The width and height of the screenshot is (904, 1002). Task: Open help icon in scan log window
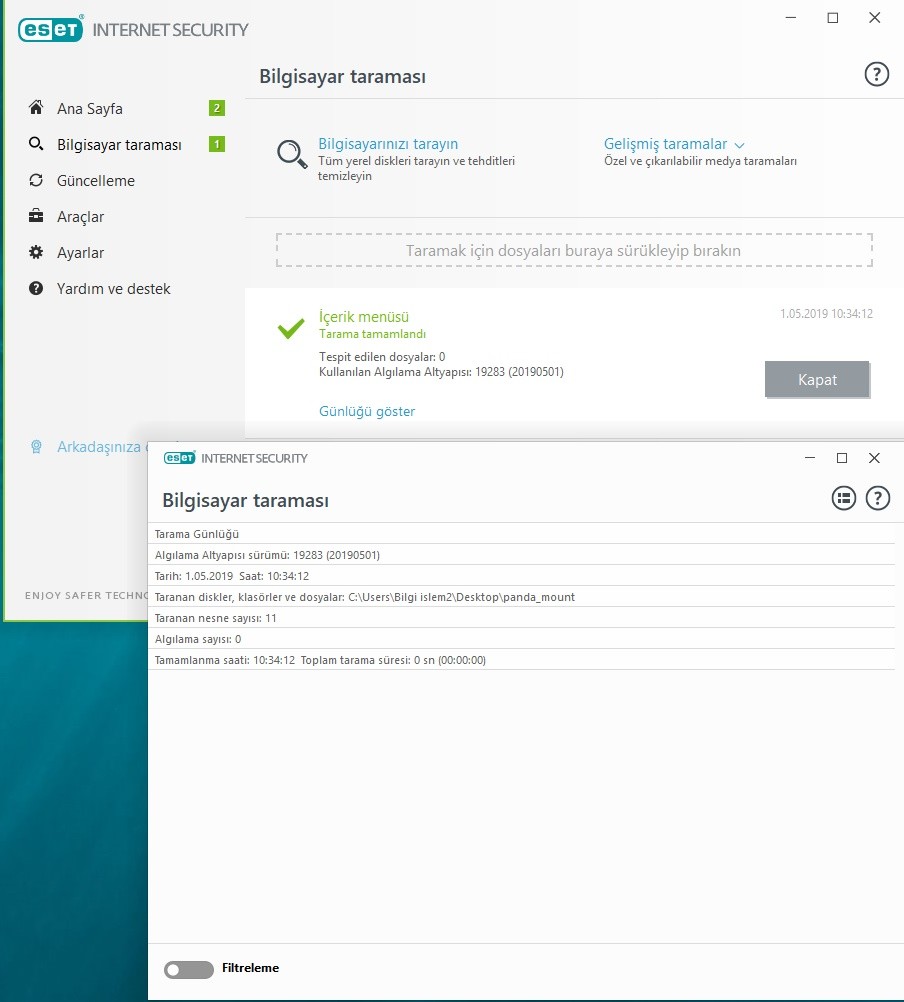pyautogui.click(x=878, y=498)
